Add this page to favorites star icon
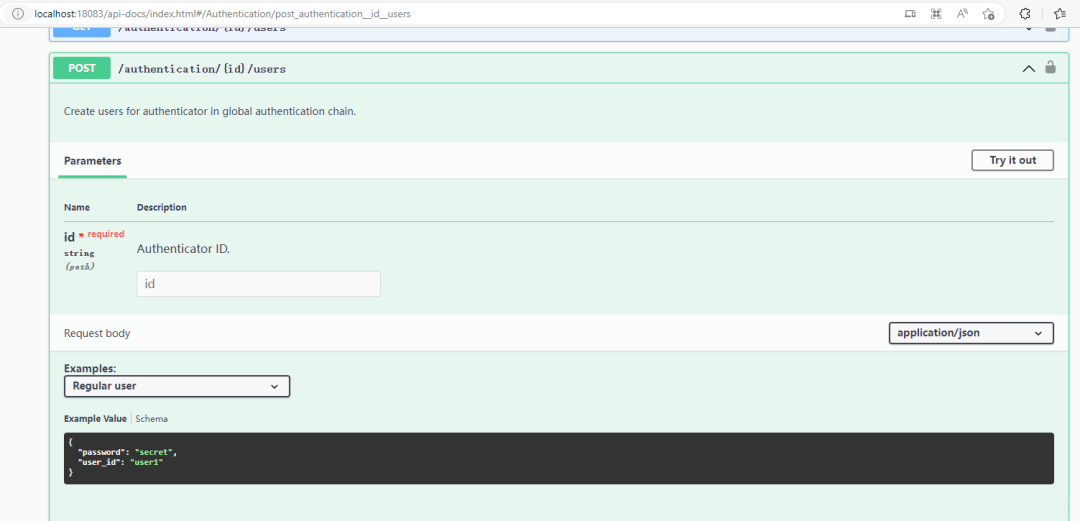Viewport: 1080px width, 521px height. [988, 14]
